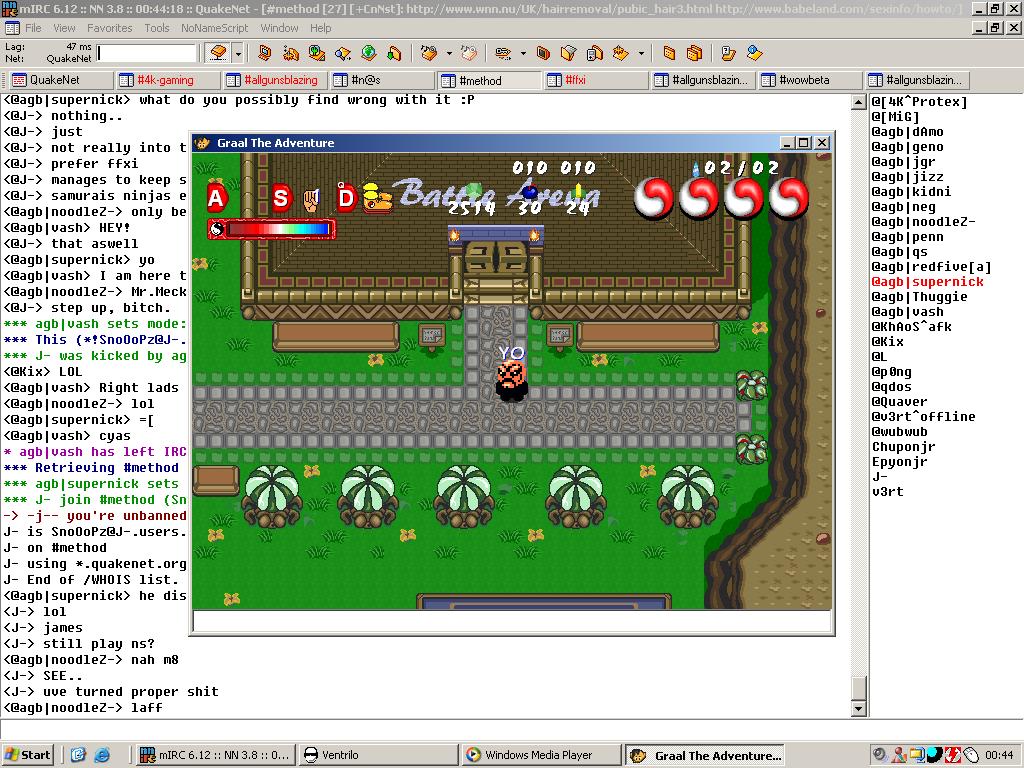Click the yellow boots item icon in Graal
The width and height of the screenshot is (1024, 768).
tap(377, 199)
